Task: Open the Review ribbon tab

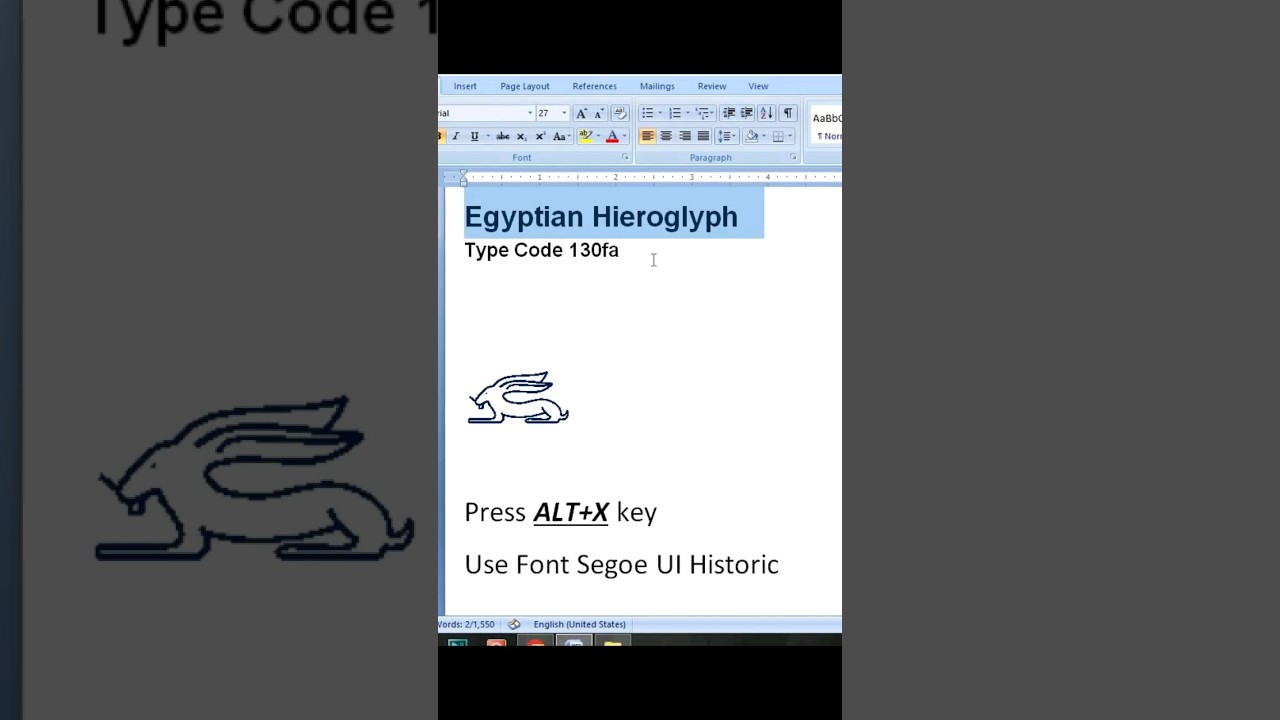Action: [x=712, y=86]
